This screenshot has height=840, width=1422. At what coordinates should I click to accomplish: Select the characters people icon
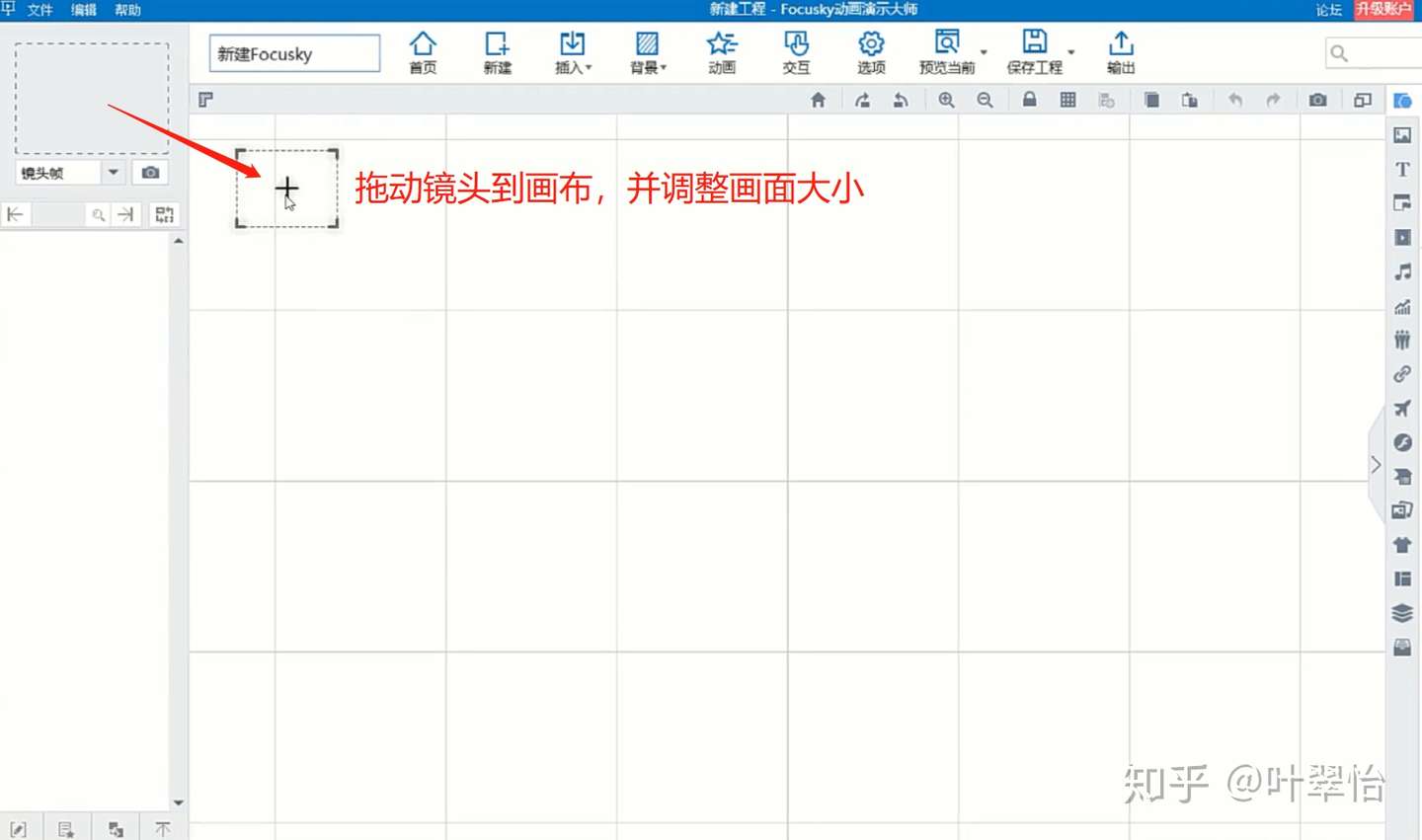(x=1402, y=340)
